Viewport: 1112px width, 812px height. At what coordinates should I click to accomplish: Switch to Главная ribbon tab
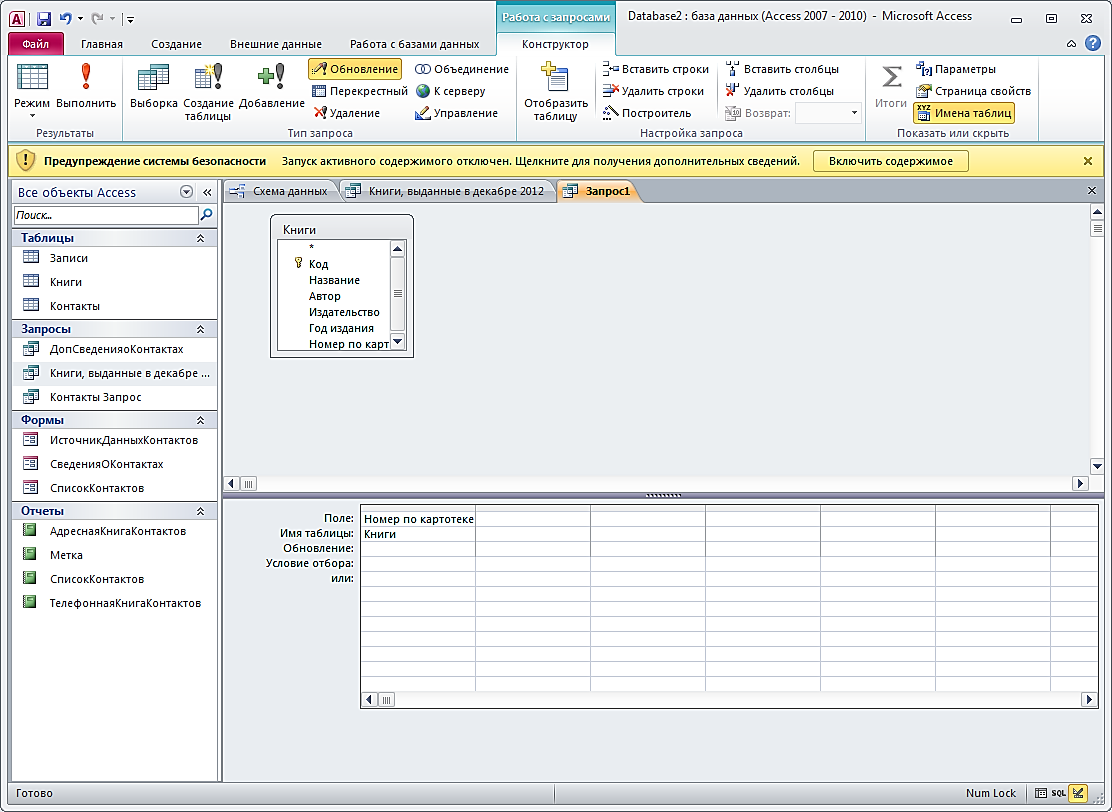pyautogui.click(x=101, y=44)
